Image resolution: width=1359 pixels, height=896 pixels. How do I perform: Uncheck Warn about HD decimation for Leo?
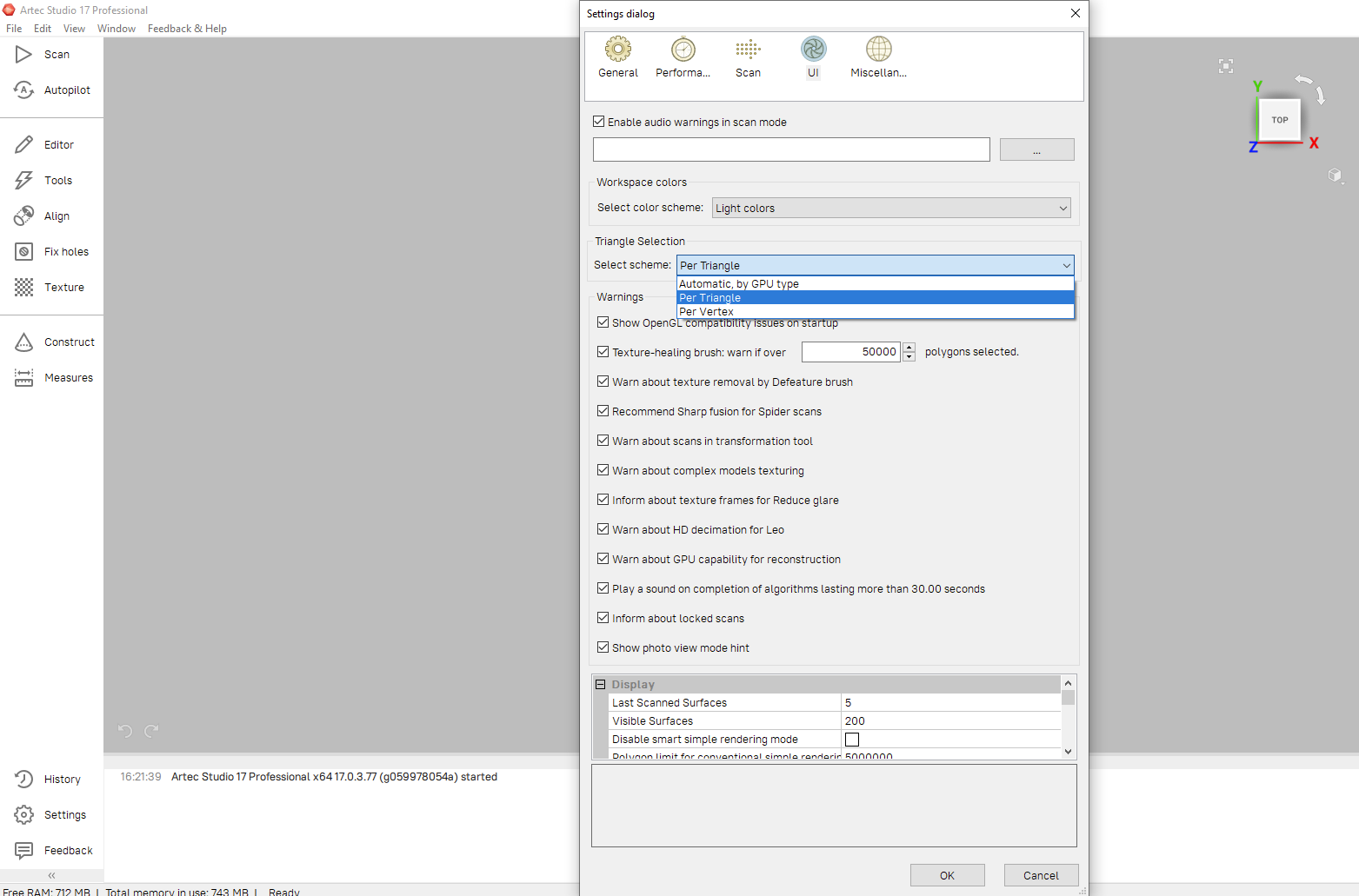click(x=603, y=529)
